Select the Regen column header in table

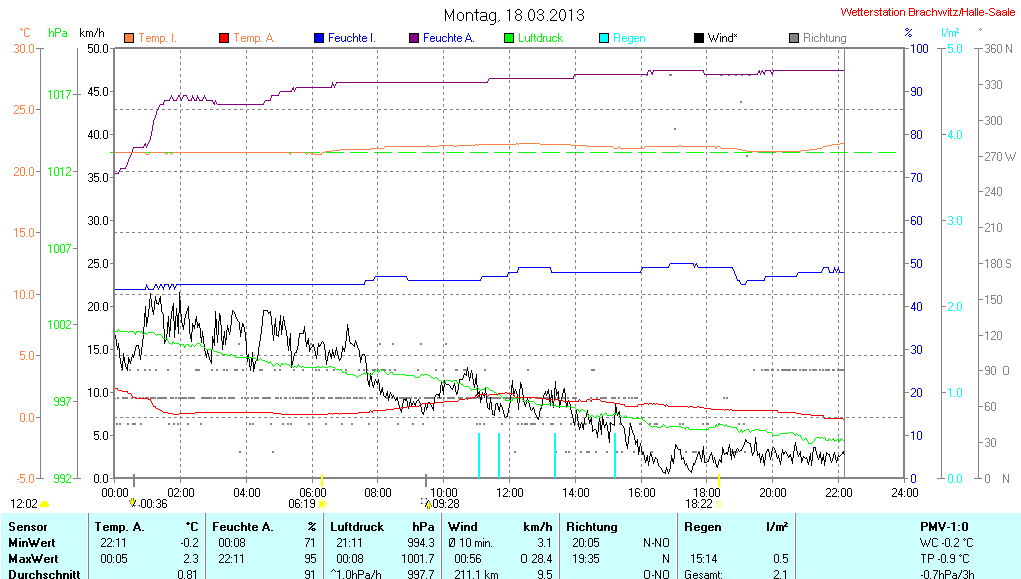[x=701, y=526]
